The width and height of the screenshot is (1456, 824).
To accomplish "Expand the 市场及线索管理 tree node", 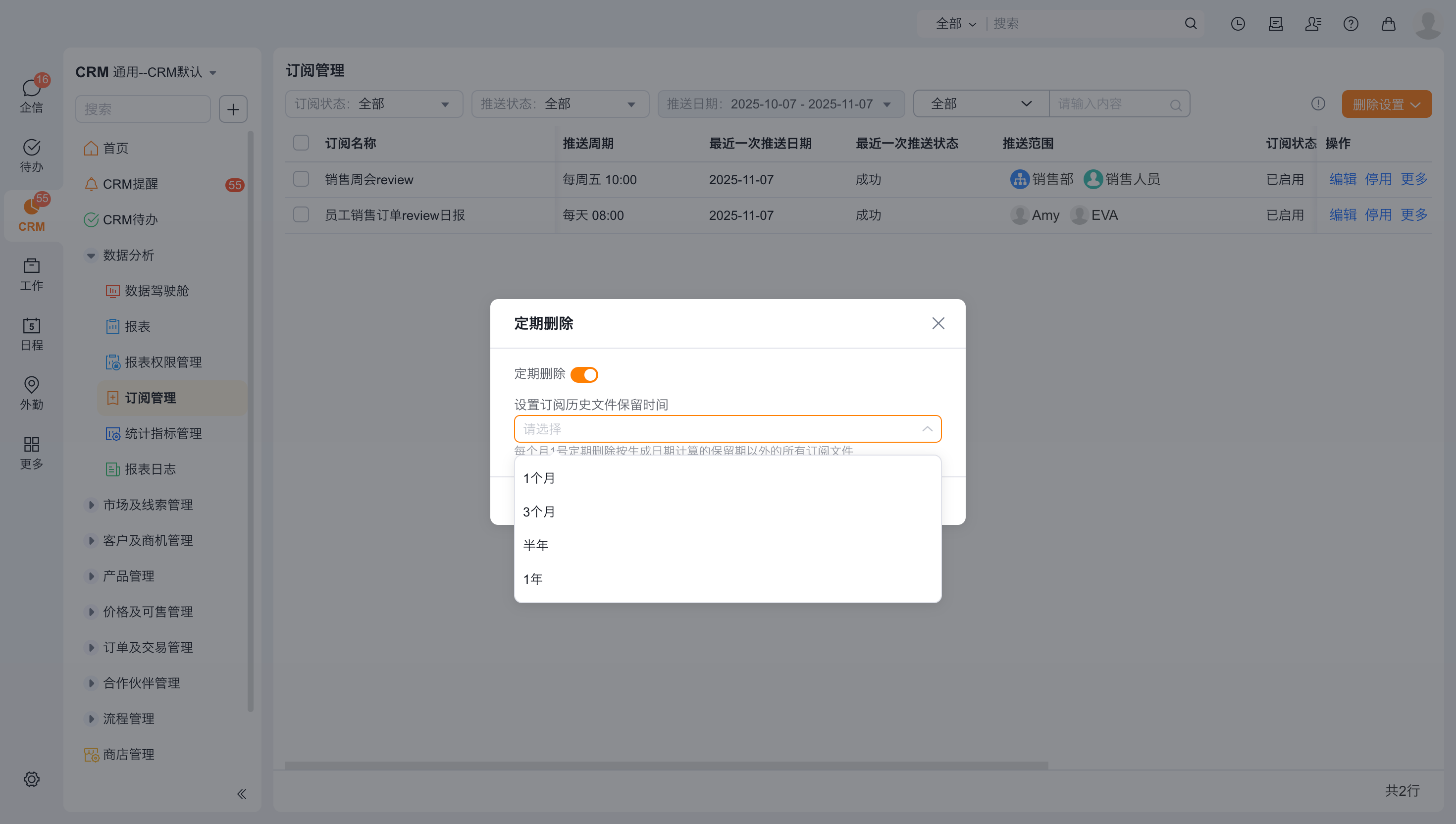I will click(91, 505).
